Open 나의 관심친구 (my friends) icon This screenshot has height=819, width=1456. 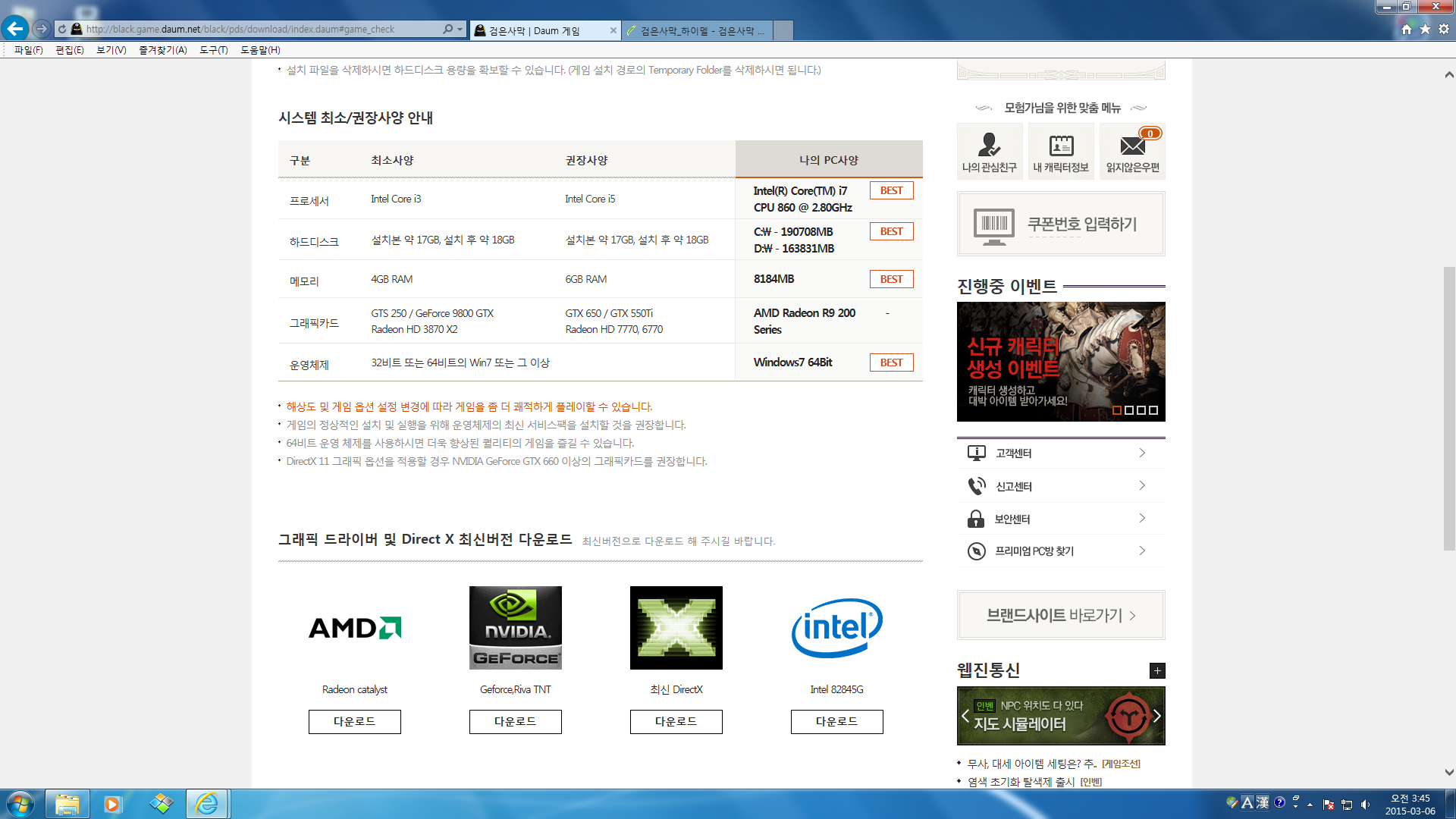point(989,148)
